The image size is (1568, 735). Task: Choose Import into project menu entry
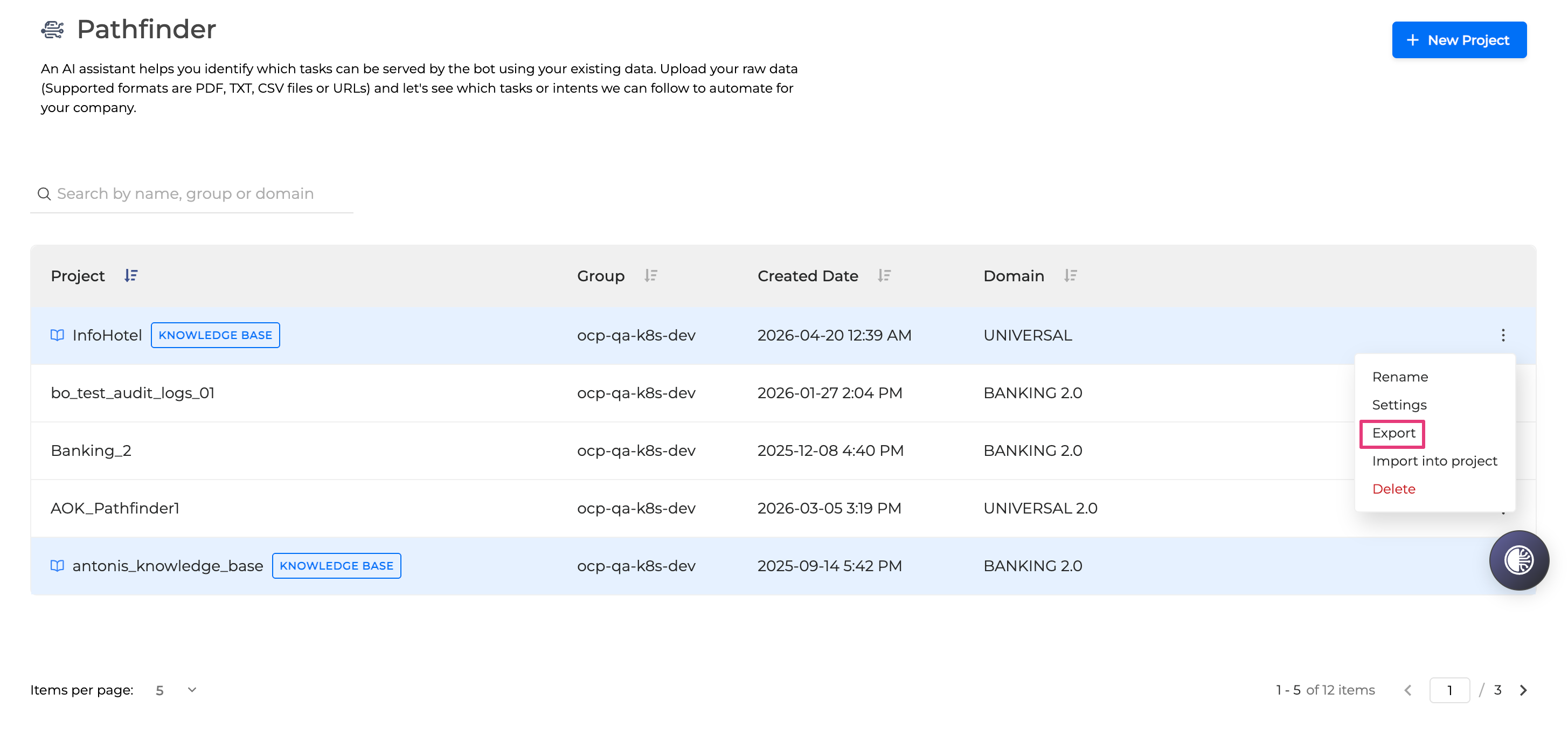tap(1434, 461)
